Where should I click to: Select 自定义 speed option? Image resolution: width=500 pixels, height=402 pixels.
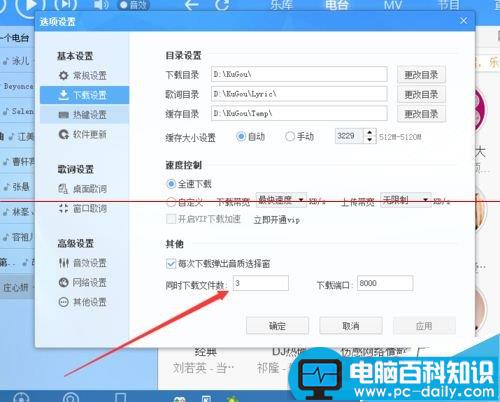(x=185, y=202)
